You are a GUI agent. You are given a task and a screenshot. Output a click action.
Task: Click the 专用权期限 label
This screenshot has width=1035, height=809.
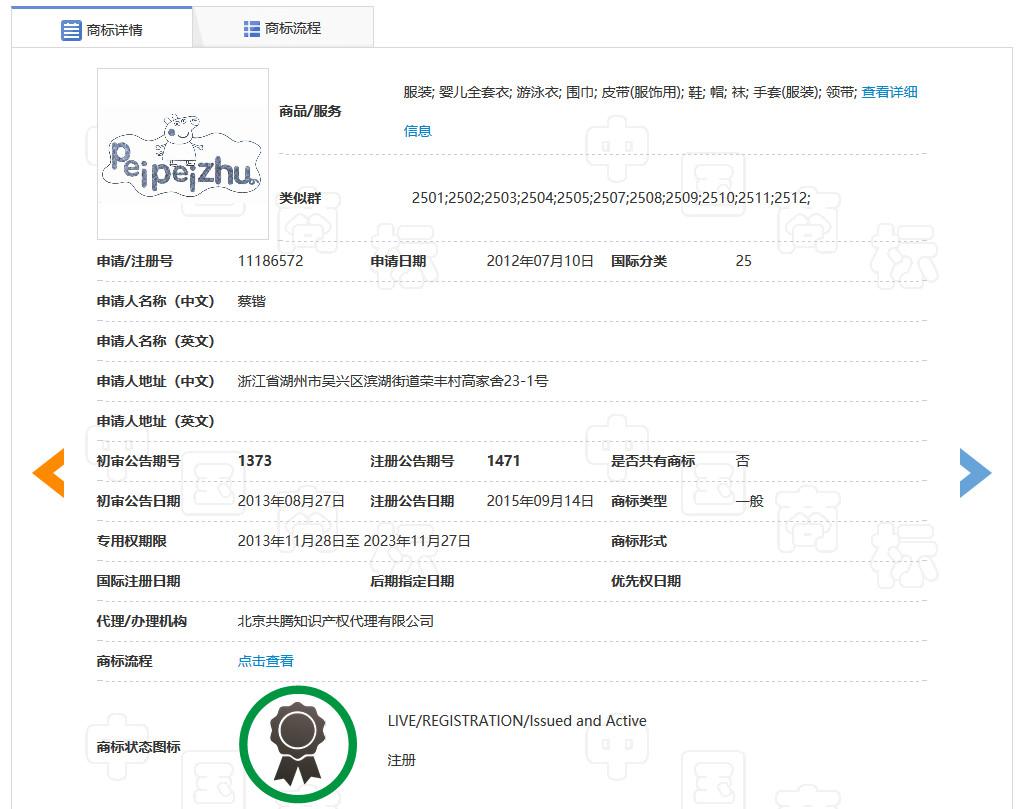pyautogui.click(x=131, y=541)
